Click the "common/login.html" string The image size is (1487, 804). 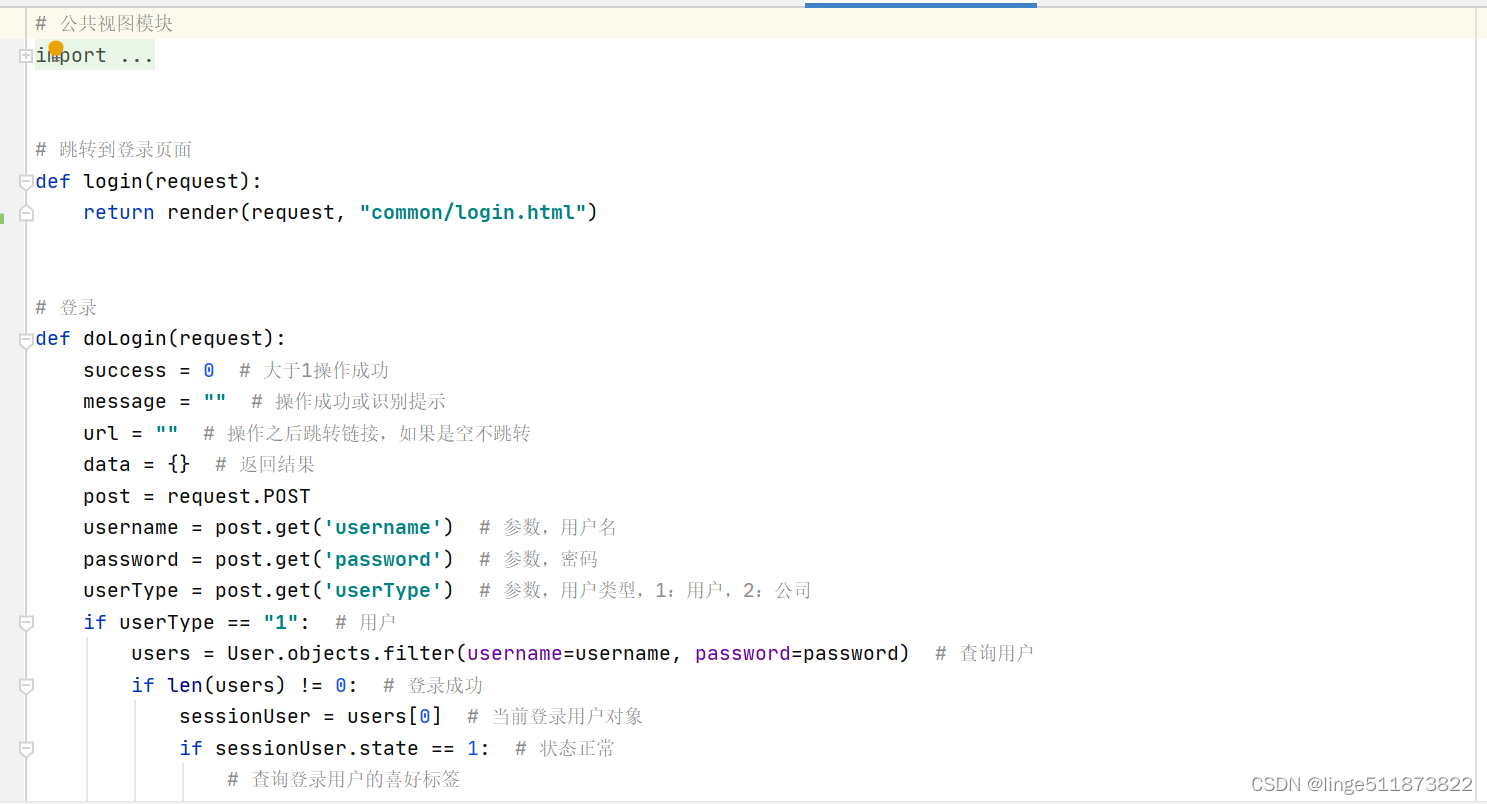pos(472,212)
